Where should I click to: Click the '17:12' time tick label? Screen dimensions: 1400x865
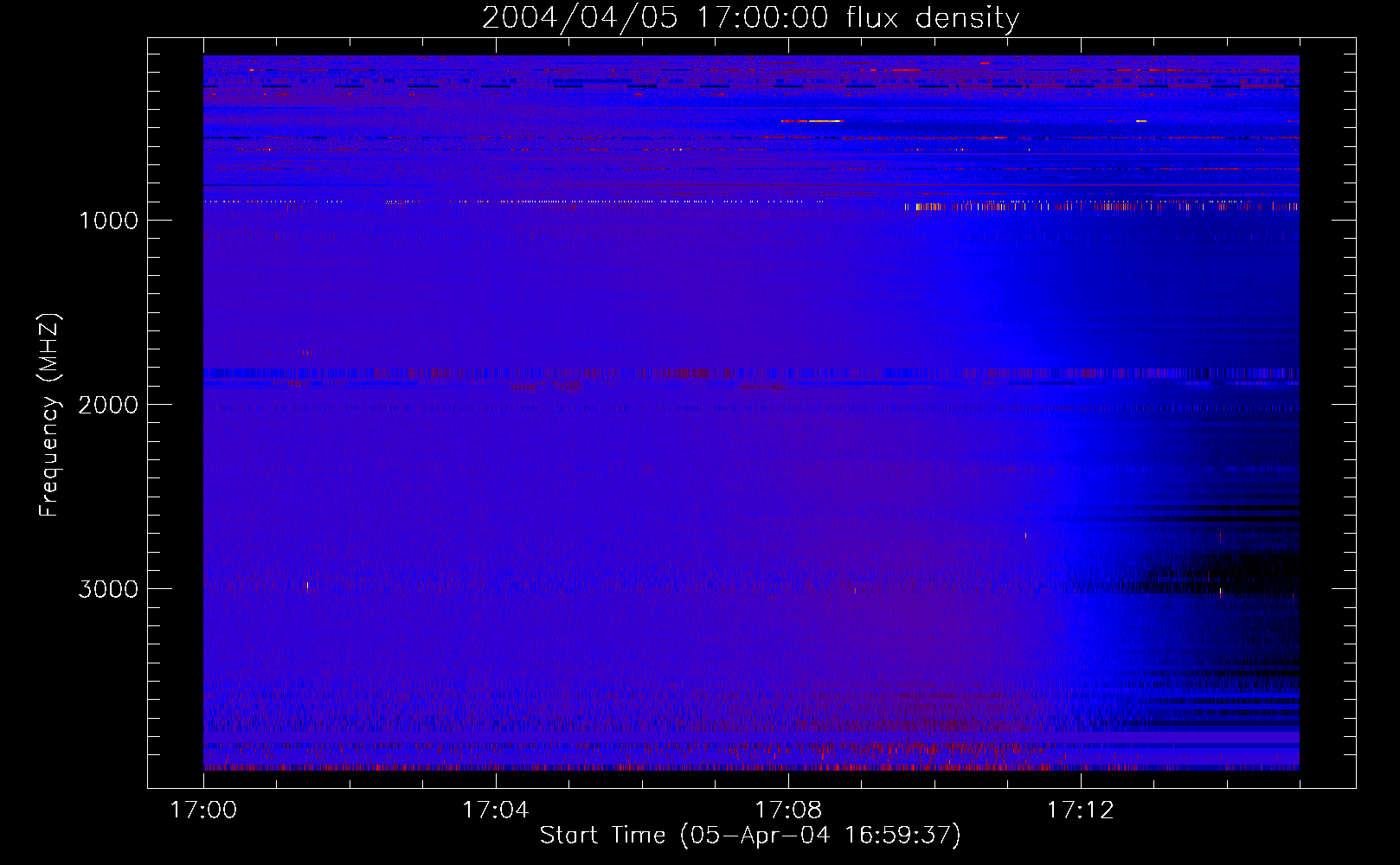pos(1081,811)
